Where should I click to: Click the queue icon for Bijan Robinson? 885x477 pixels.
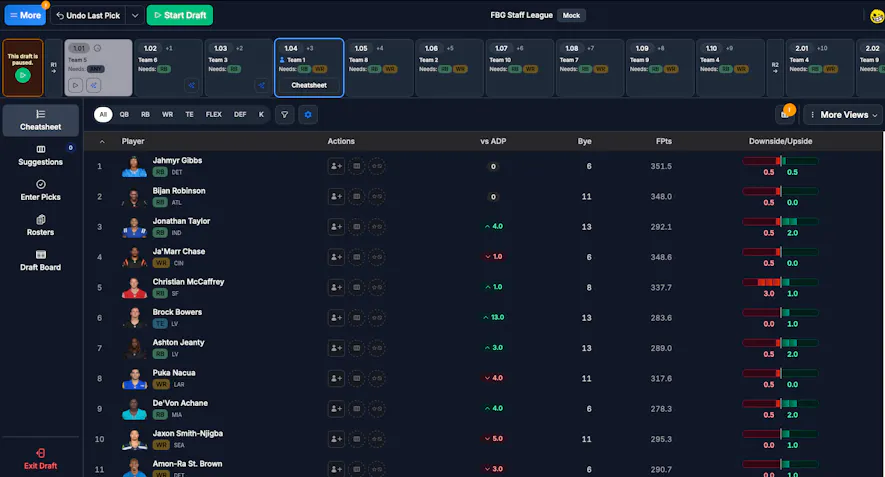pos(356,196)
